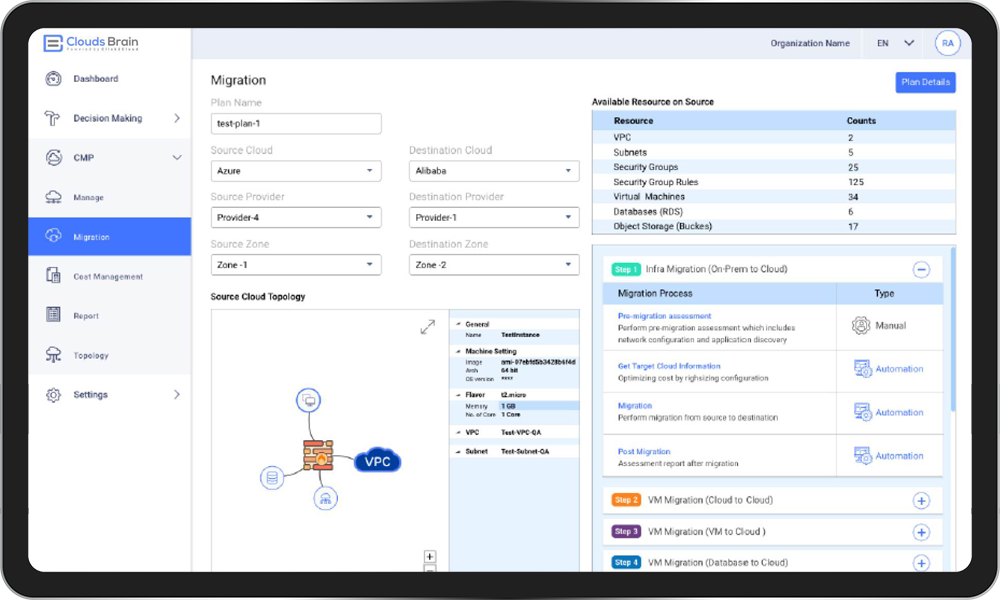
Task: Open the Destination Zone dropdown
Action: tap(494, 265)
